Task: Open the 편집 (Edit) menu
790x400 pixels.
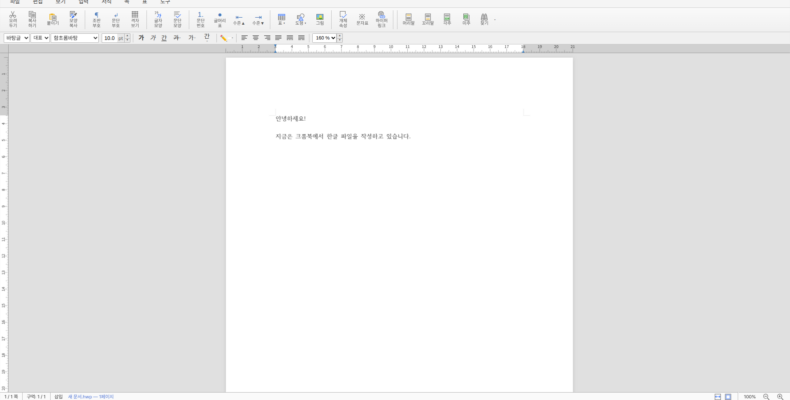Action: tap(37, 2)
